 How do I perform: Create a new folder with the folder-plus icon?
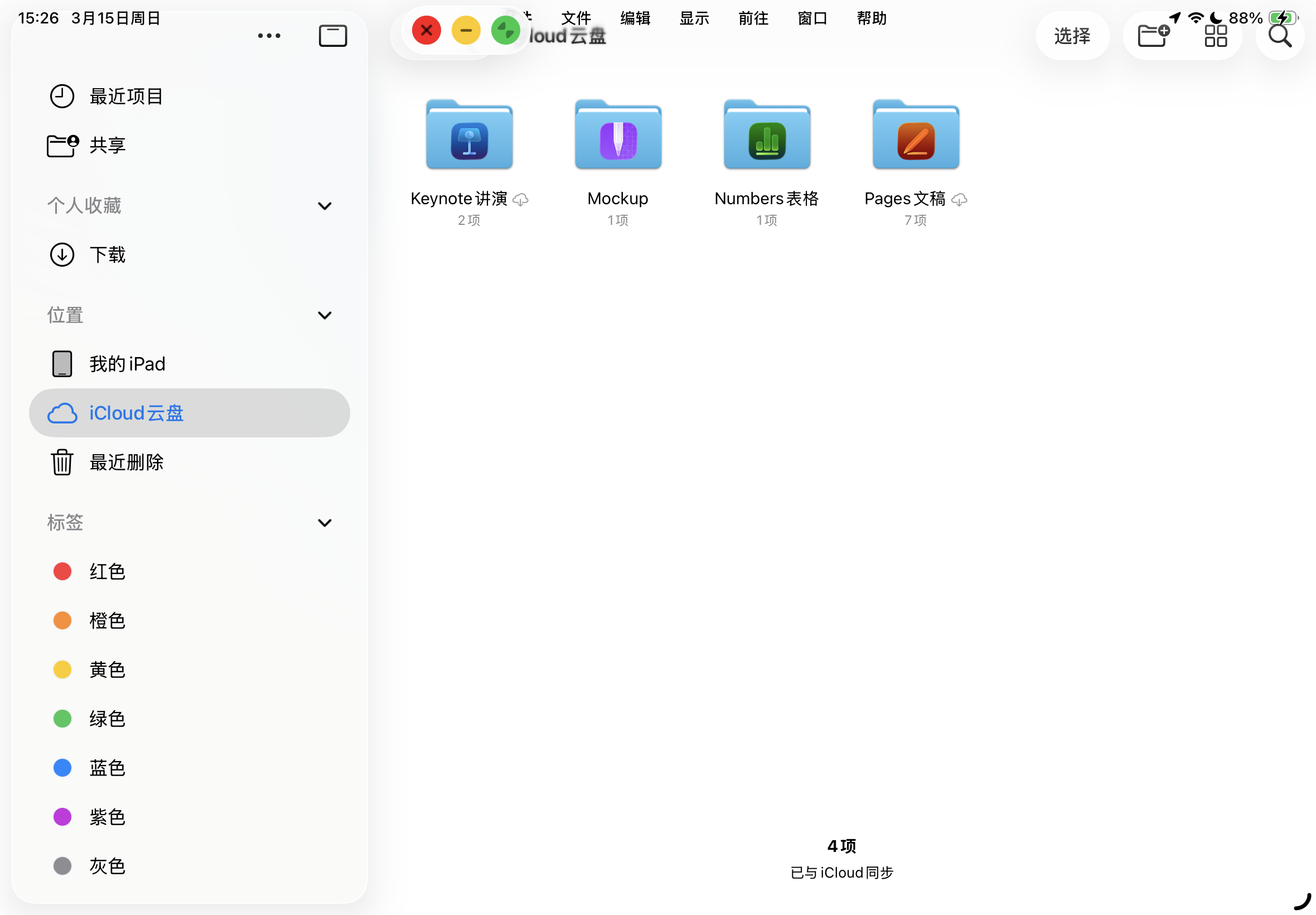click(x=1153, y=36)
